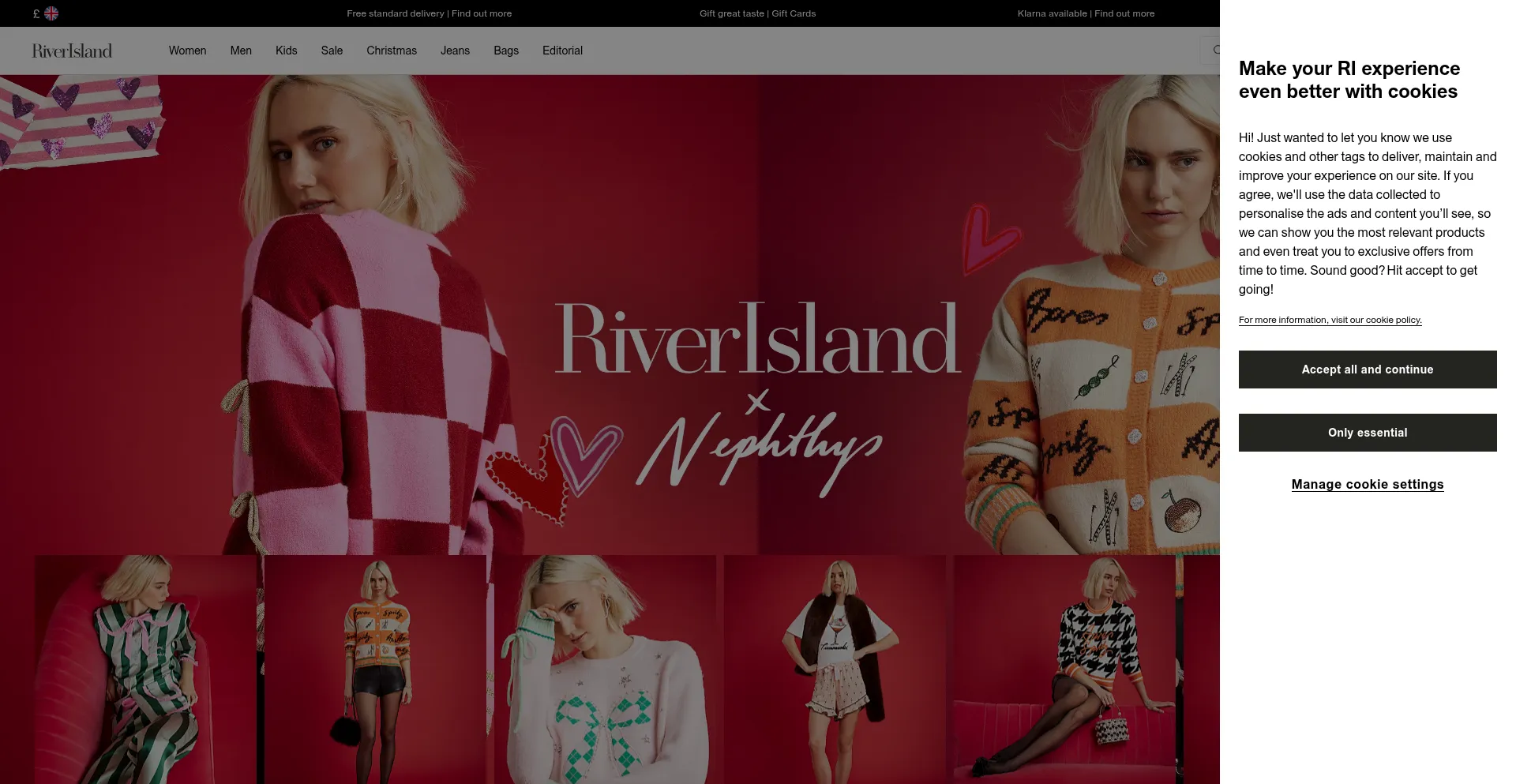This screenshot has height=784, width=1516.
Task: Open the Editorial menu
Action: pyautogui.click(x=562, y=51)
